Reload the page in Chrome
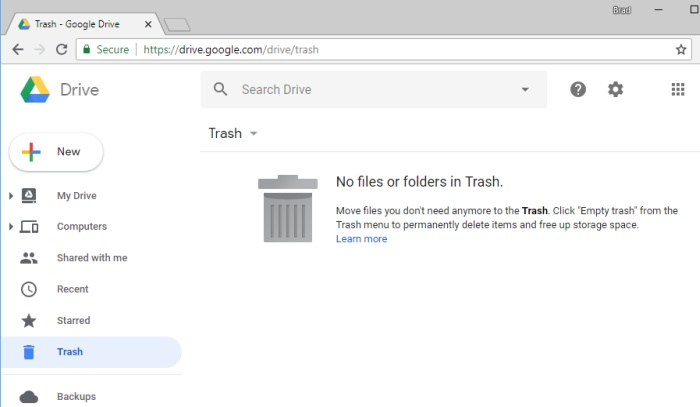700x407 pixels. [x=62, y=50]
